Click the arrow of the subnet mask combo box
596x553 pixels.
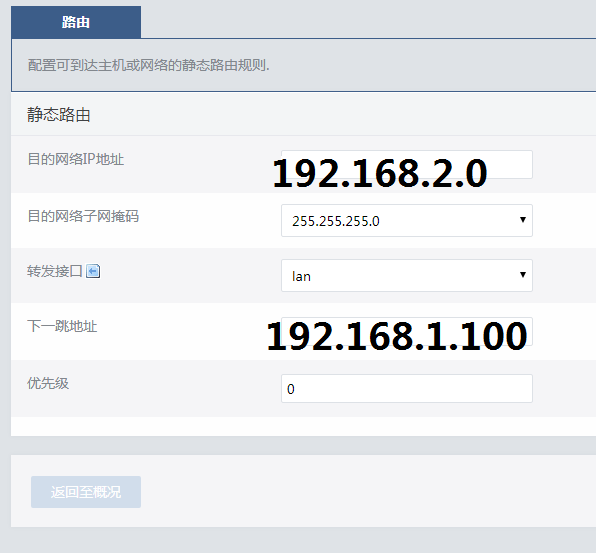(523, 220)
